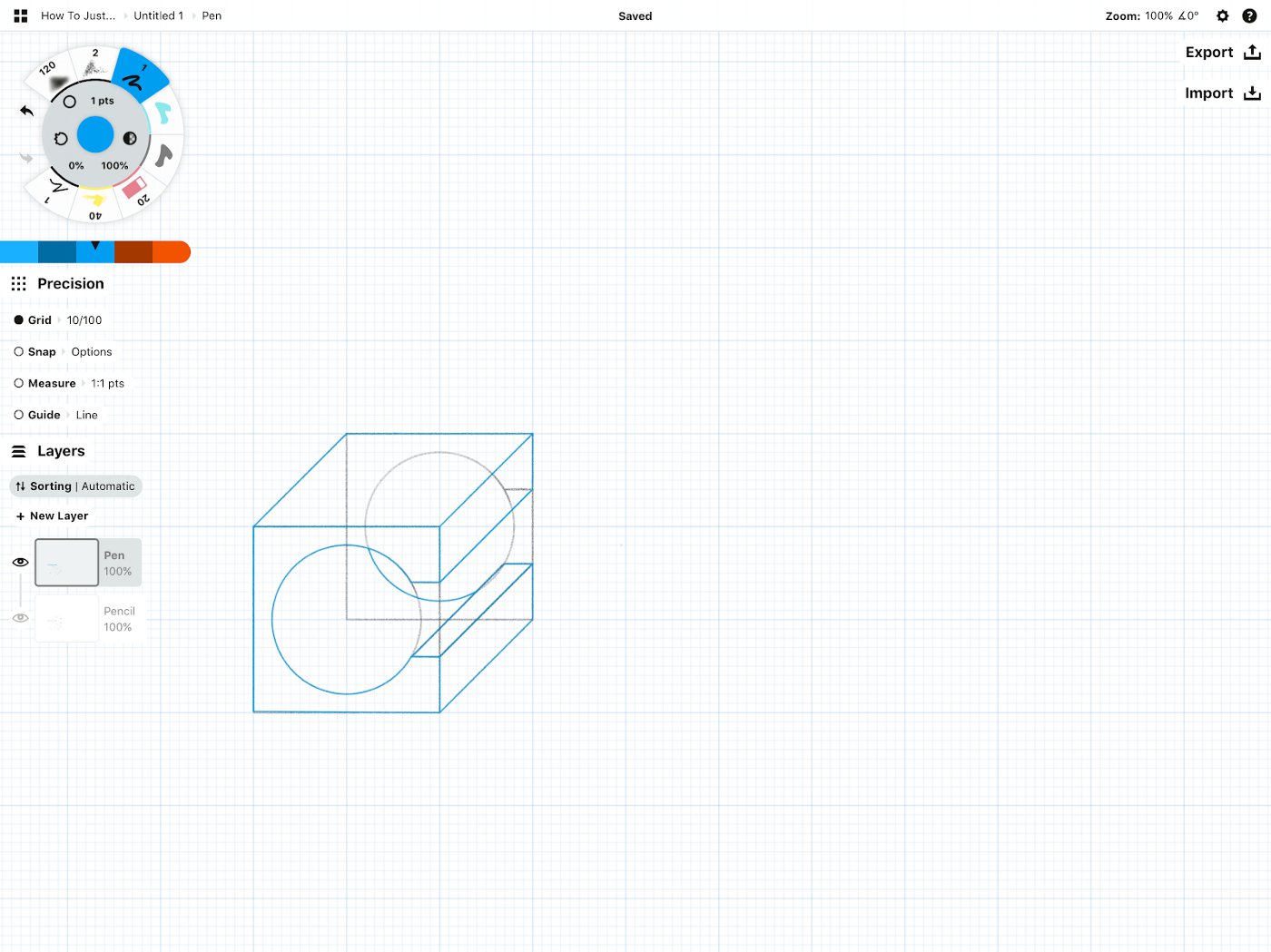Enable the Guide option
Image resolution: width=1271 pixels, height=952 pixels.
point(18,415)
